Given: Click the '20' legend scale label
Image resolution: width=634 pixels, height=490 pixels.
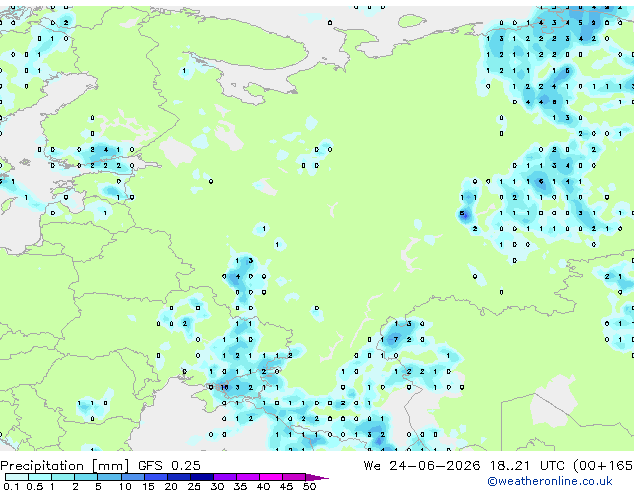Looking at the screenshot, I should [171, 486].
